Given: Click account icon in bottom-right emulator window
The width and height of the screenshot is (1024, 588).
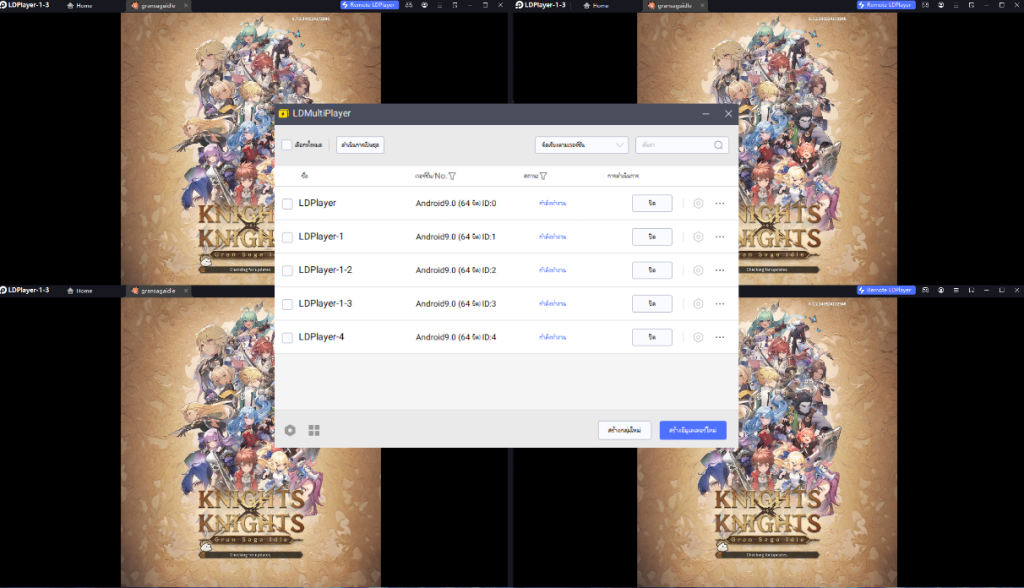Looking at the screenshot, I should pyautogui.click(x=941, y=290).
